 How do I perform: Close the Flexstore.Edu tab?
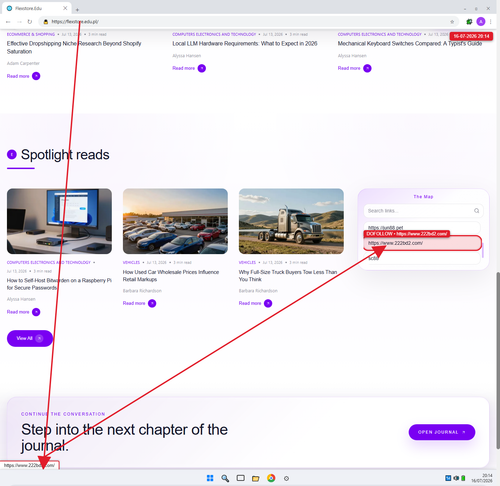[65, 8]
